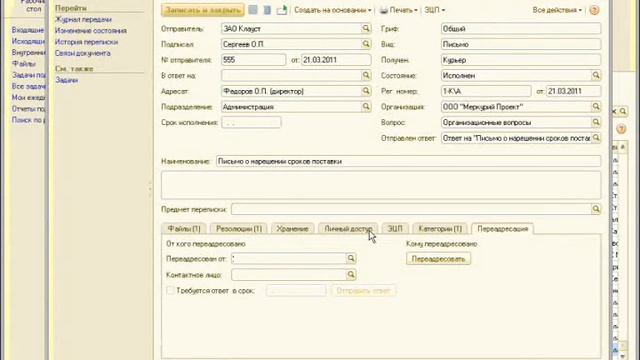Go to Внутренние in the left sidebar

[29, 52]
